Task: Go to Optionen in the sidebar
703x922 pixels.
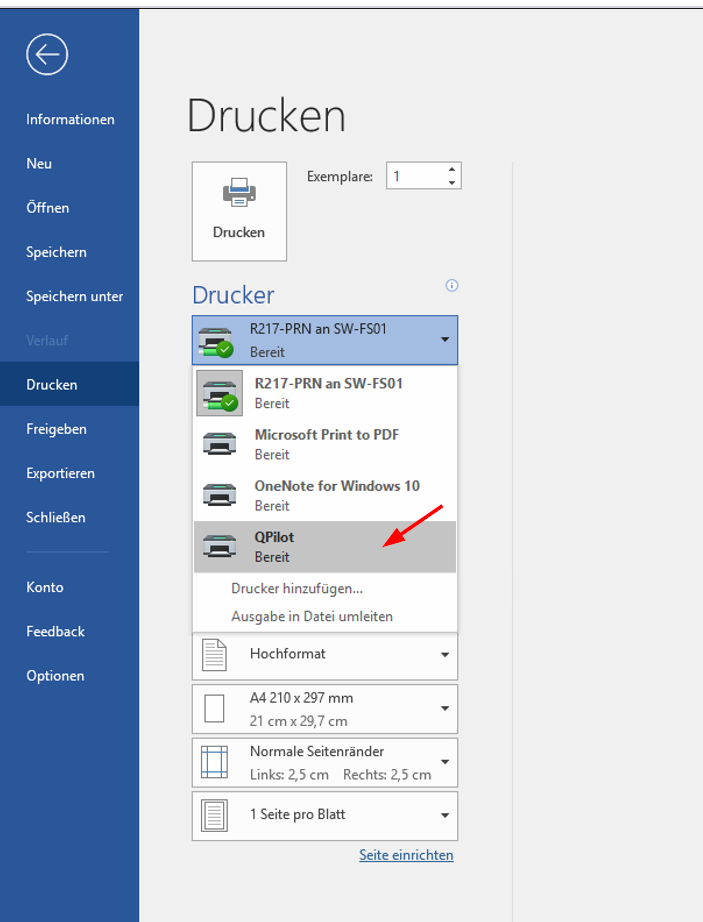Action: 55,676
